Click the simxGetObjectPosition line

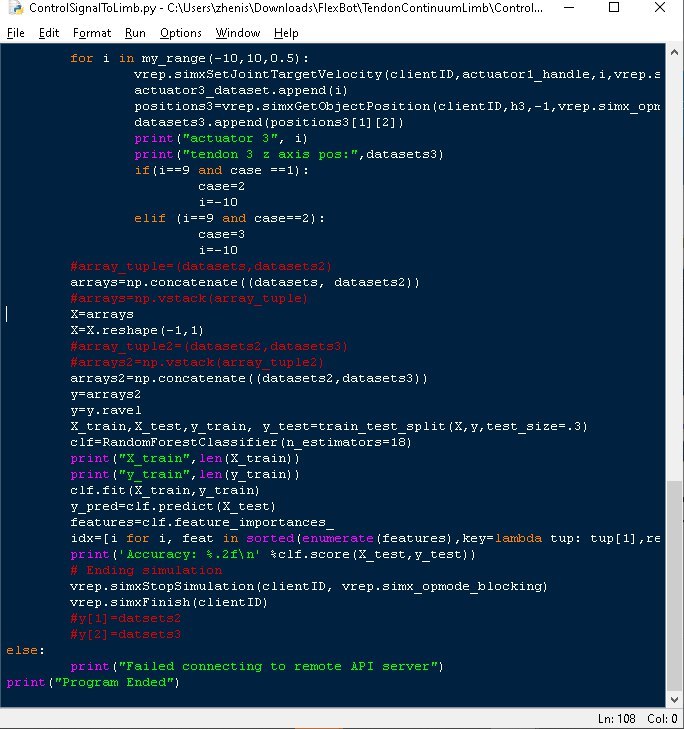click(x=397, y=106)
